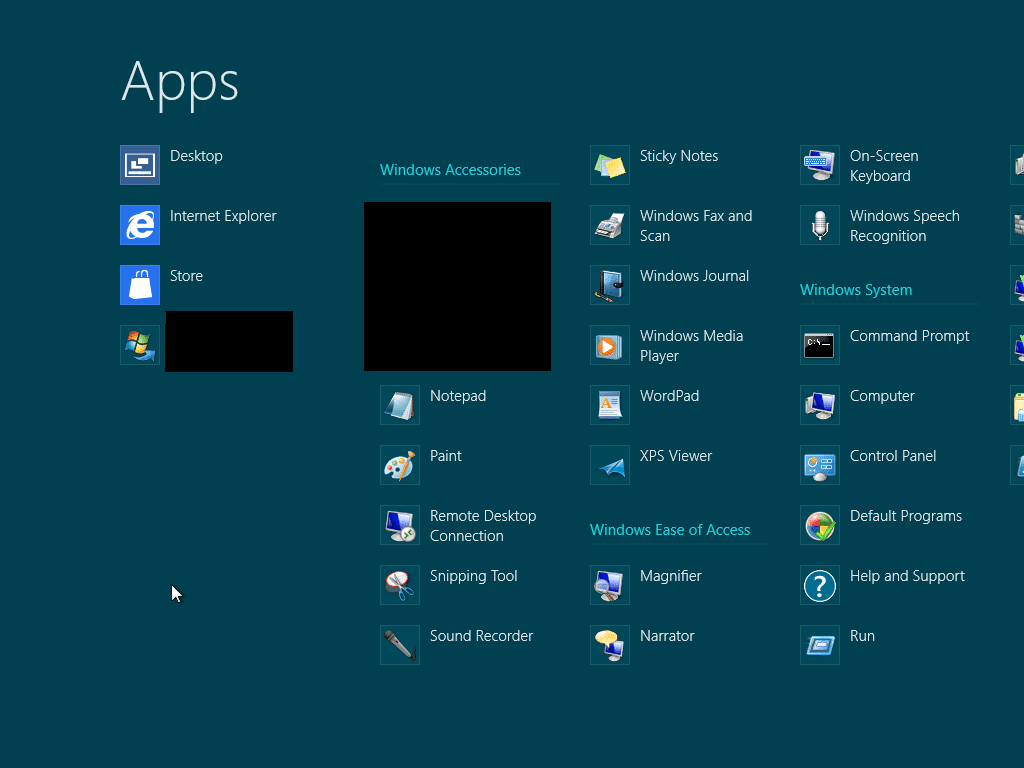The width and height of the screenshot is (1024, 768).
Task: Click the "WordPad" label
Action: (x=669, y=396)
